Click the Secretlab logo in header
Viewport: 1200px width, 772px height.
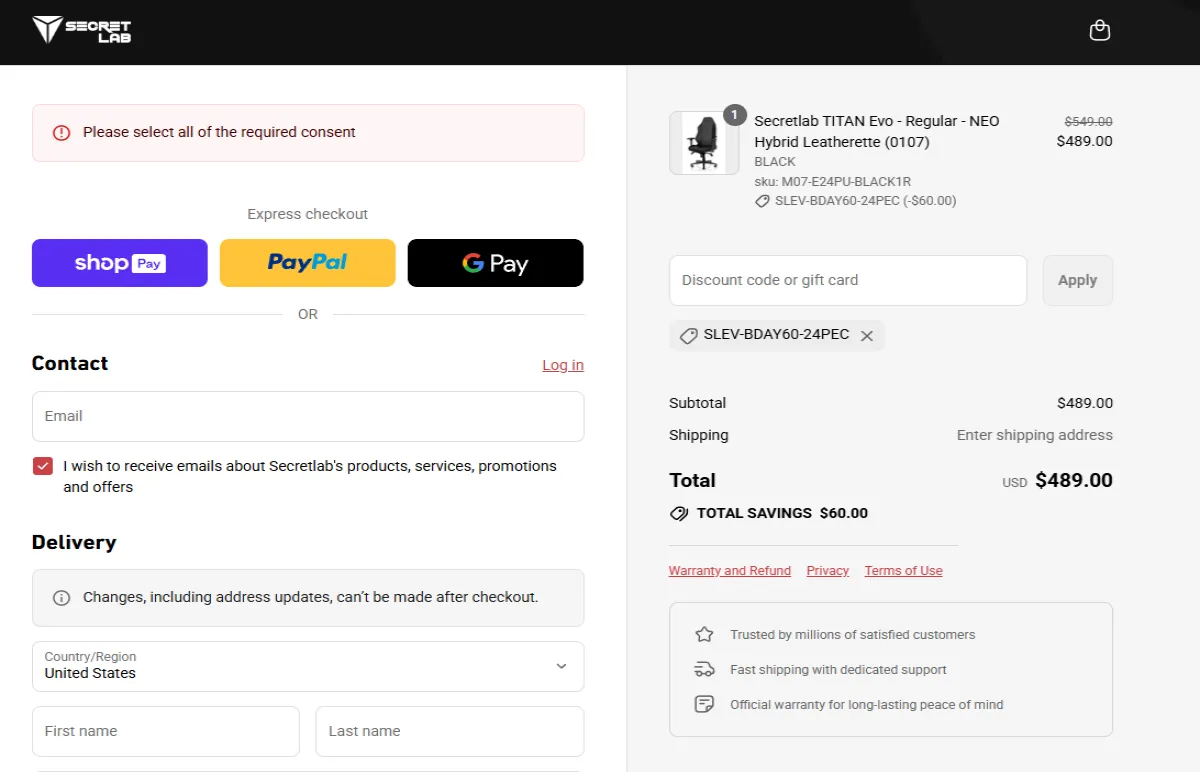tap(82, 30)
